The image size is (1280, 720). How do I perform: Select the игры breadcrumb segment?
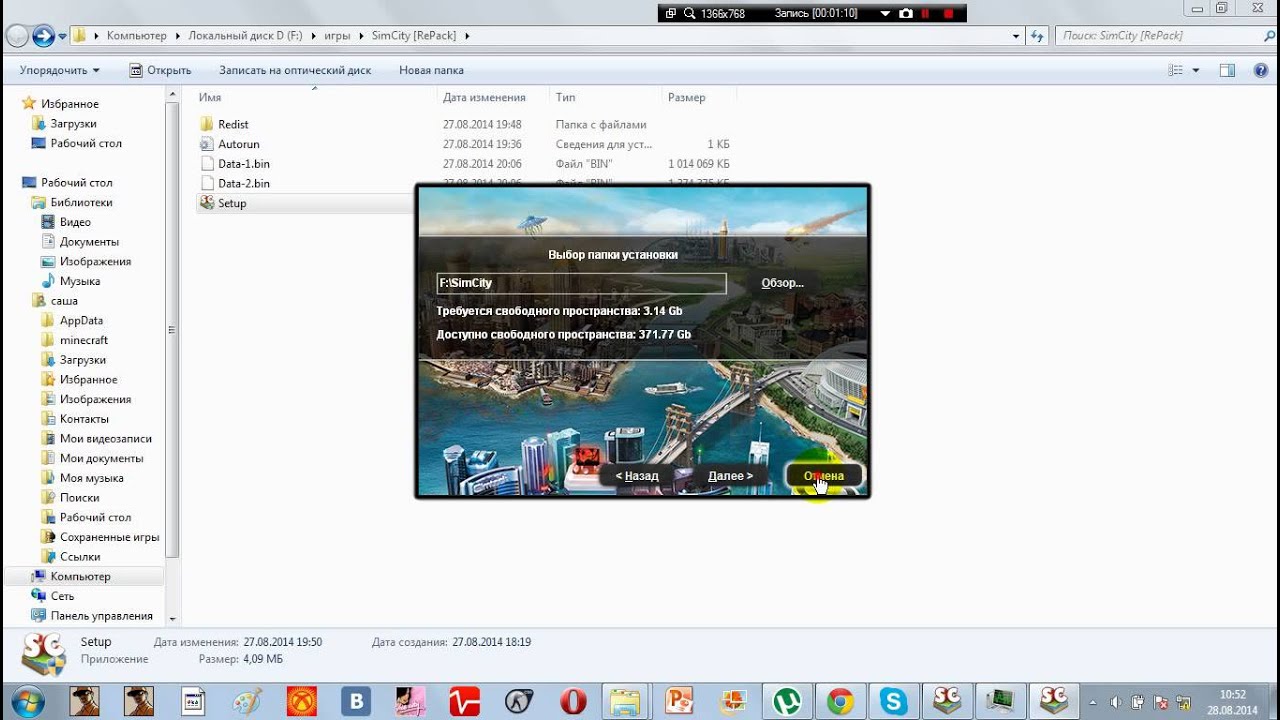coord(337,36)
